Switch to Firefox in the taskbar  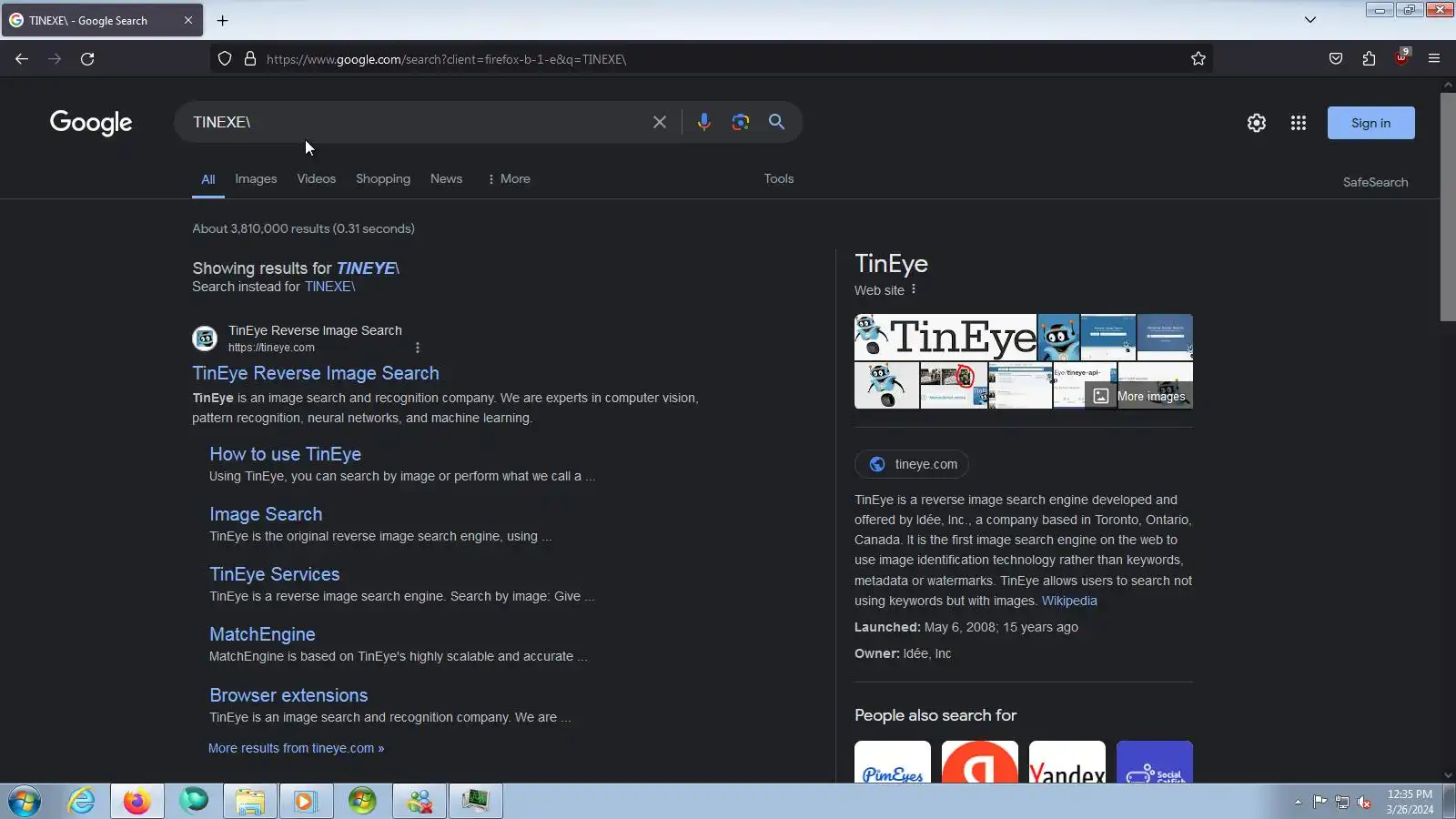click(137, 802)
